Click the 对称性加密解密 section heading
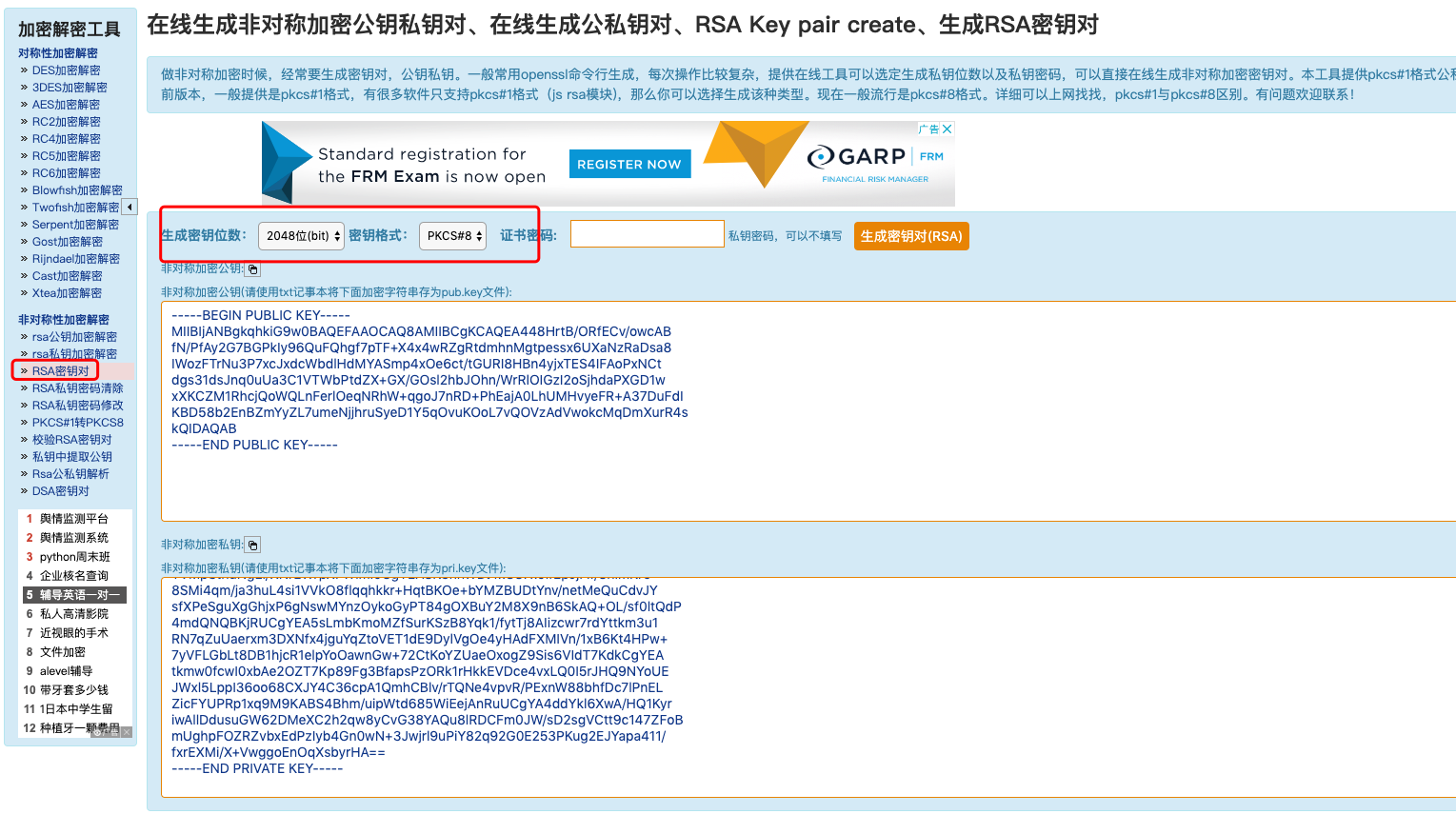Image resolution: width=1456 pixels, height=814 pixels. 58,53
